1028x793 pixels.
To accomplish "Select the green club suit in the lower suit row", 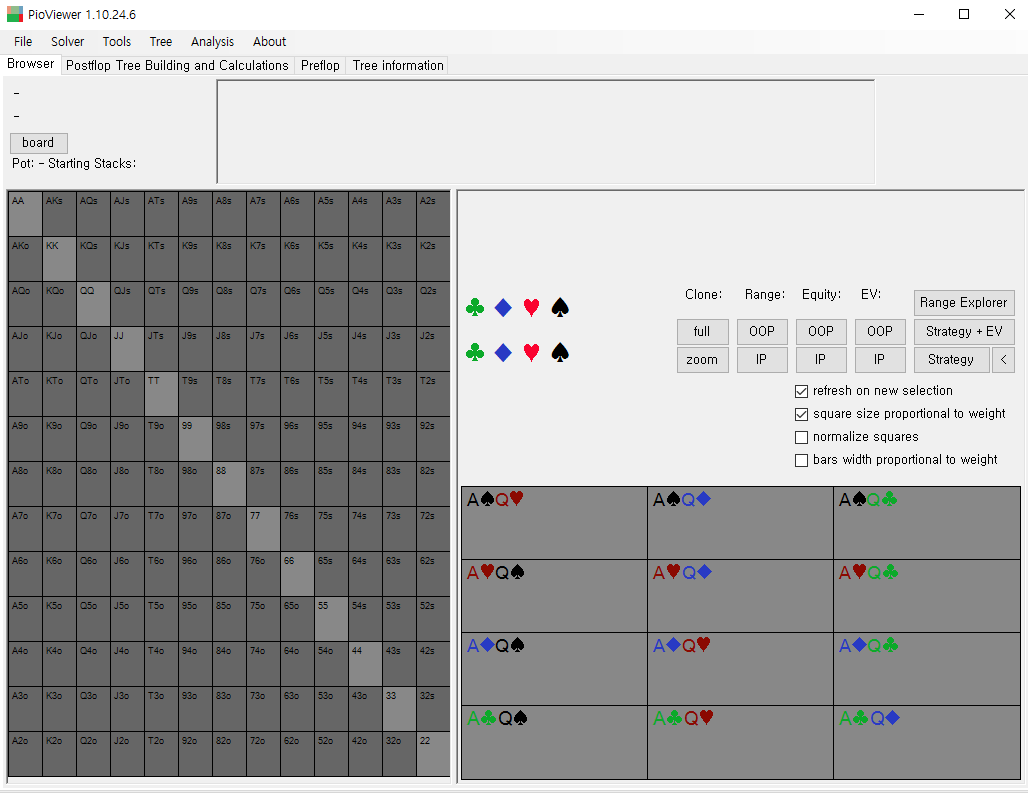I will 475,353.
